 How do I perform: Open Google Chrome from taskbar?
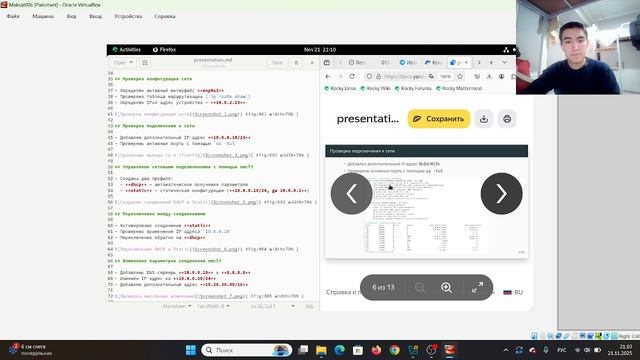[x=394, y=350]
